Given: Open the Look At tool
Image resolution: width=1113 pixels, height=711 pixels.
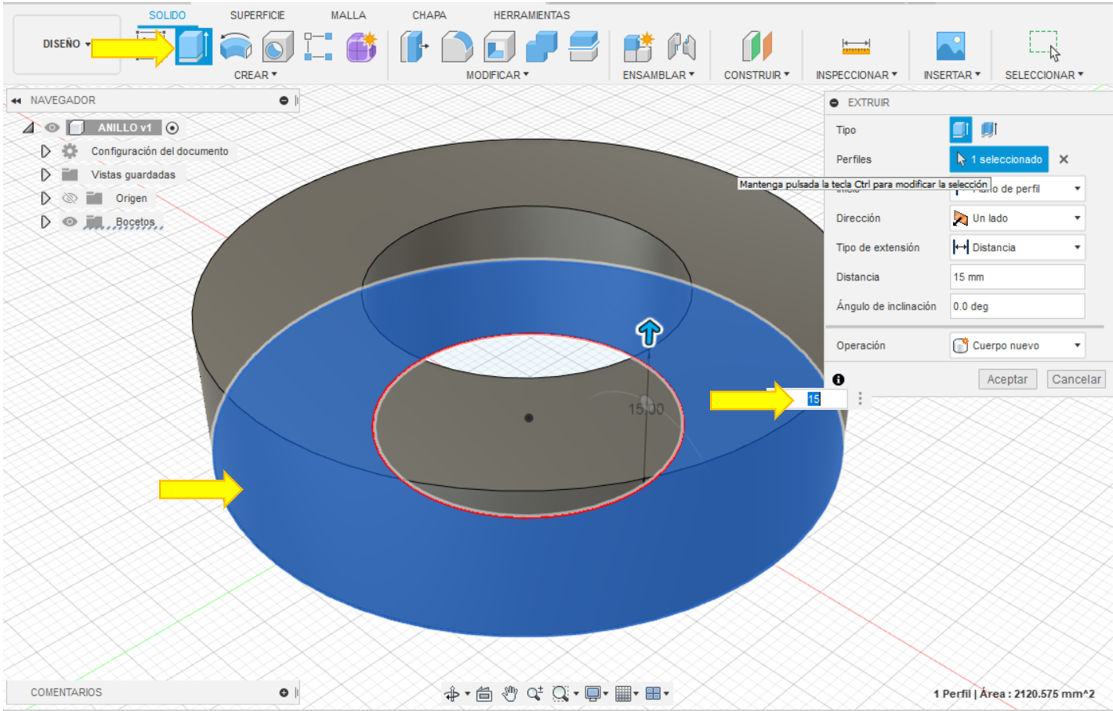Looking at the screenshot, I should [484, 693].
